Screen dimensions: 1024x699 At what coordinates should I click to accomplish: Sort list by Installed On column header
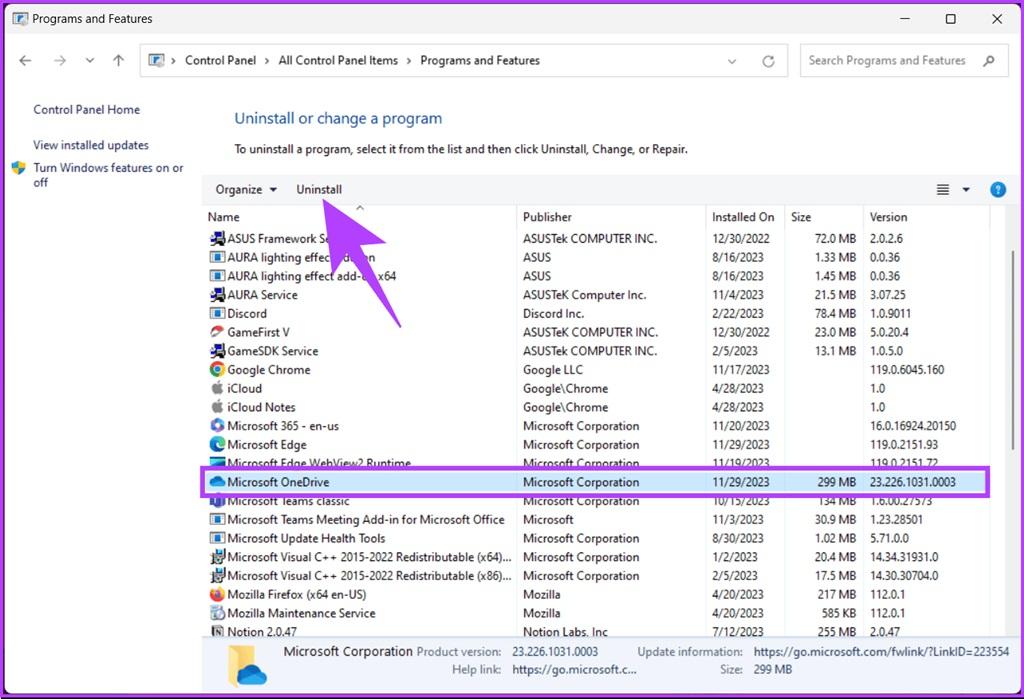point(743,217)
